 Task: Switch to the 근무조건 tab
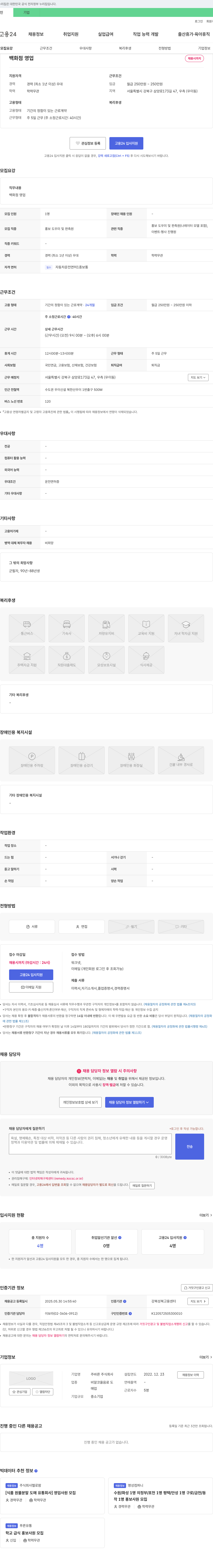46,48
